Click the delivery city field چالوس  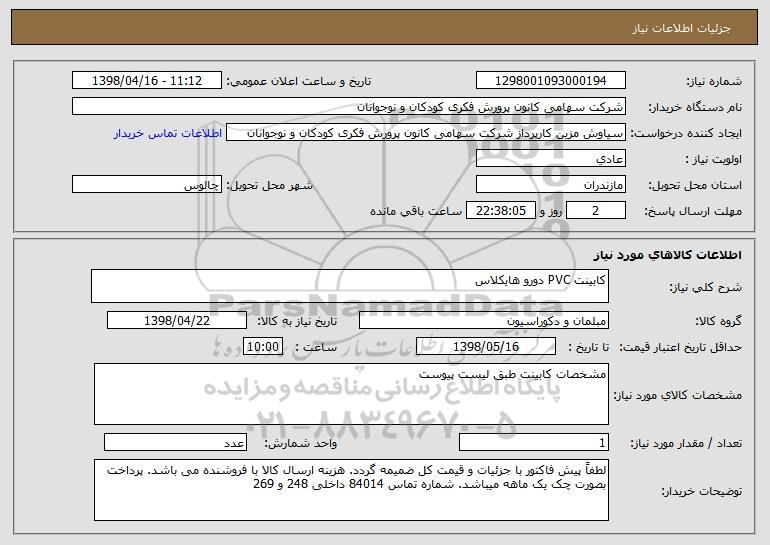[x=147, y=185]
